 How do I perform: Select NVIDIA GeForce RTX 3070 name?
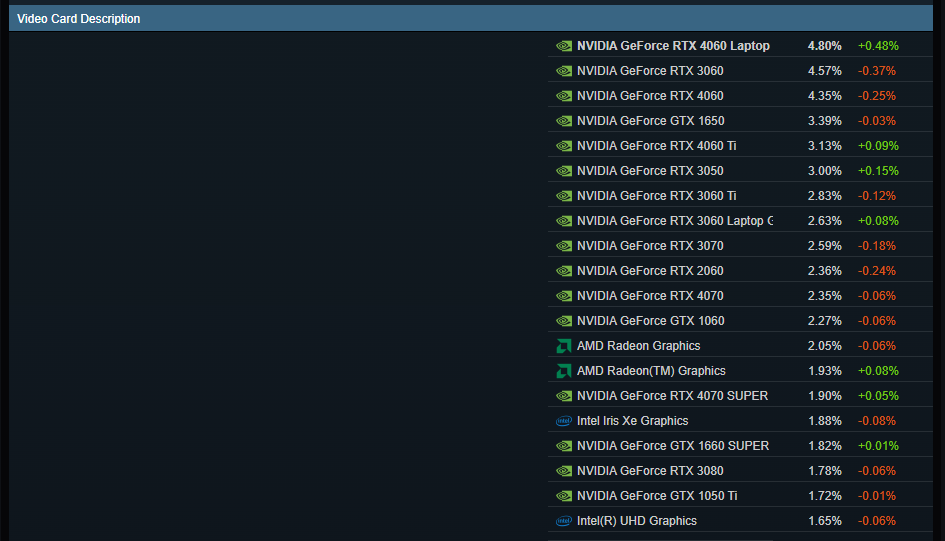point(650,246)
